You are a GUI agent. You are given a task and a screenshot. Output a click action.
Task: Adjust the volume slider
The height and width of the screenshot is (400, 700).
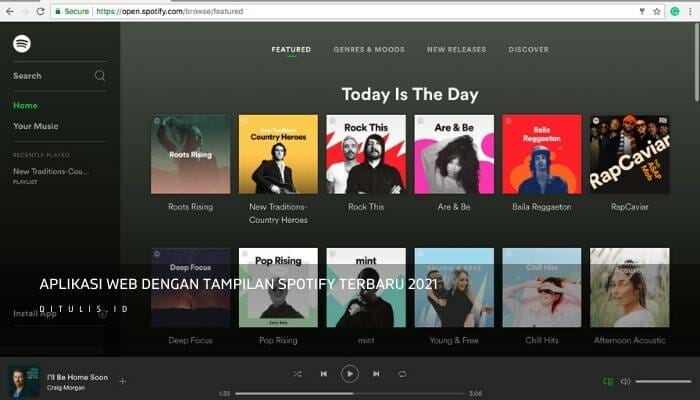pyautogui.click(x=663, y=382)
